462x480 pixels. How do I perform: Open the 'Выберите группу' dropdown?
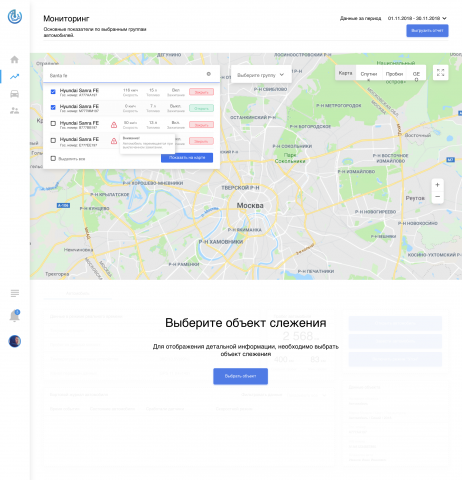[261, 75]
